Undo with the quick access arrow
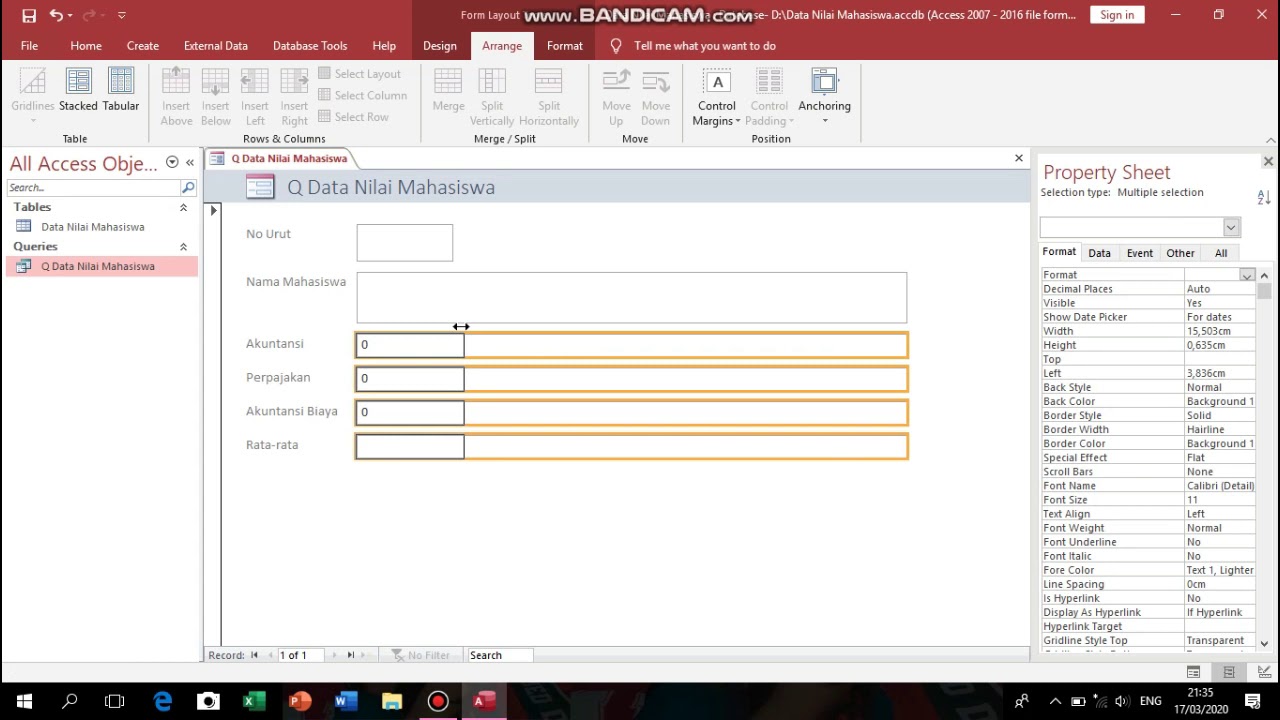The image size is (1280, 720). click(56, 15)
